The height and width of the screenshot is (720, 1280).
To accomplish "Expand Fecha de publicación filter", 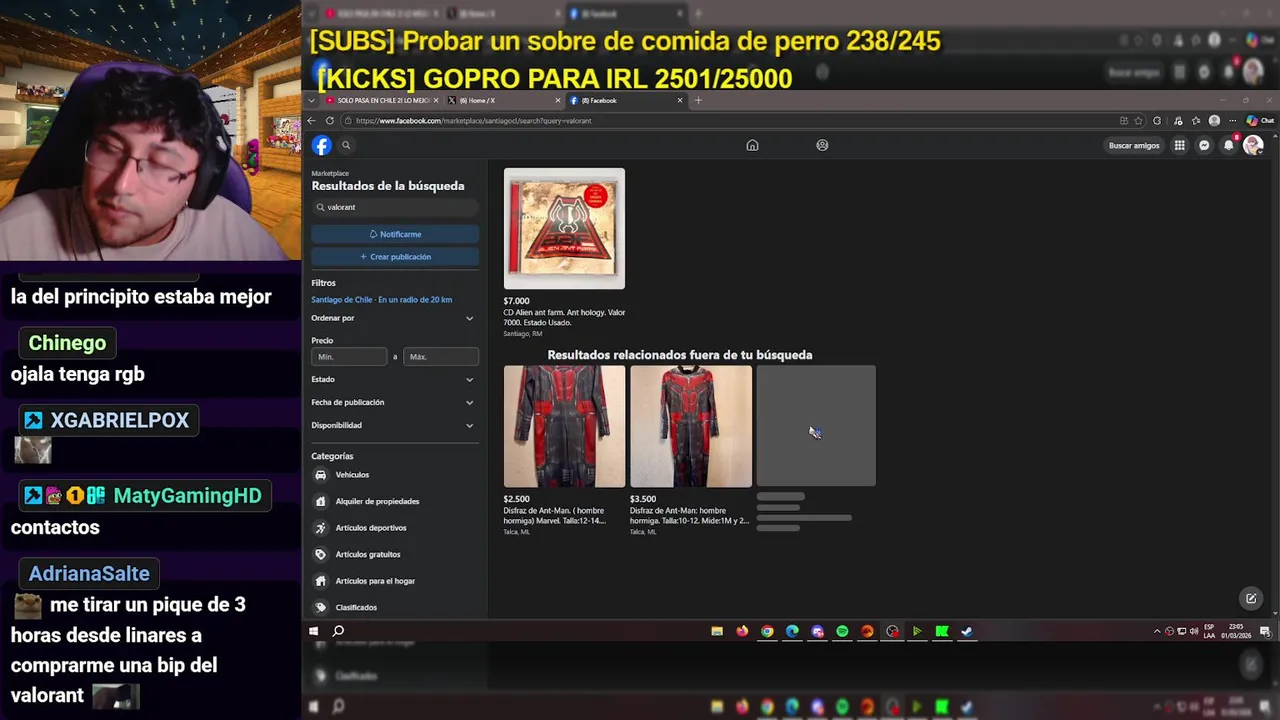I will (394, 402).
